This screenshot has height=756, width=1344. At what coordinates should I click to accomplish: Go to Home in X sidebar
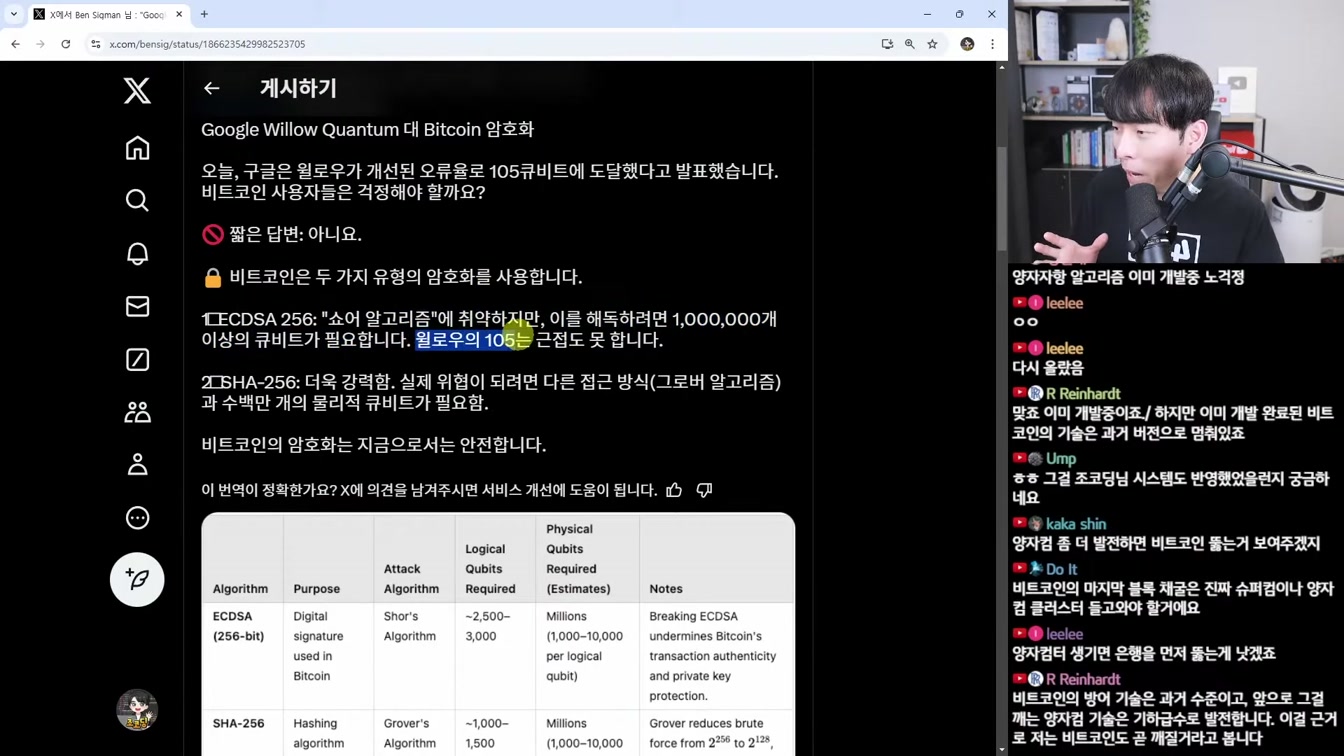[137, 148]
